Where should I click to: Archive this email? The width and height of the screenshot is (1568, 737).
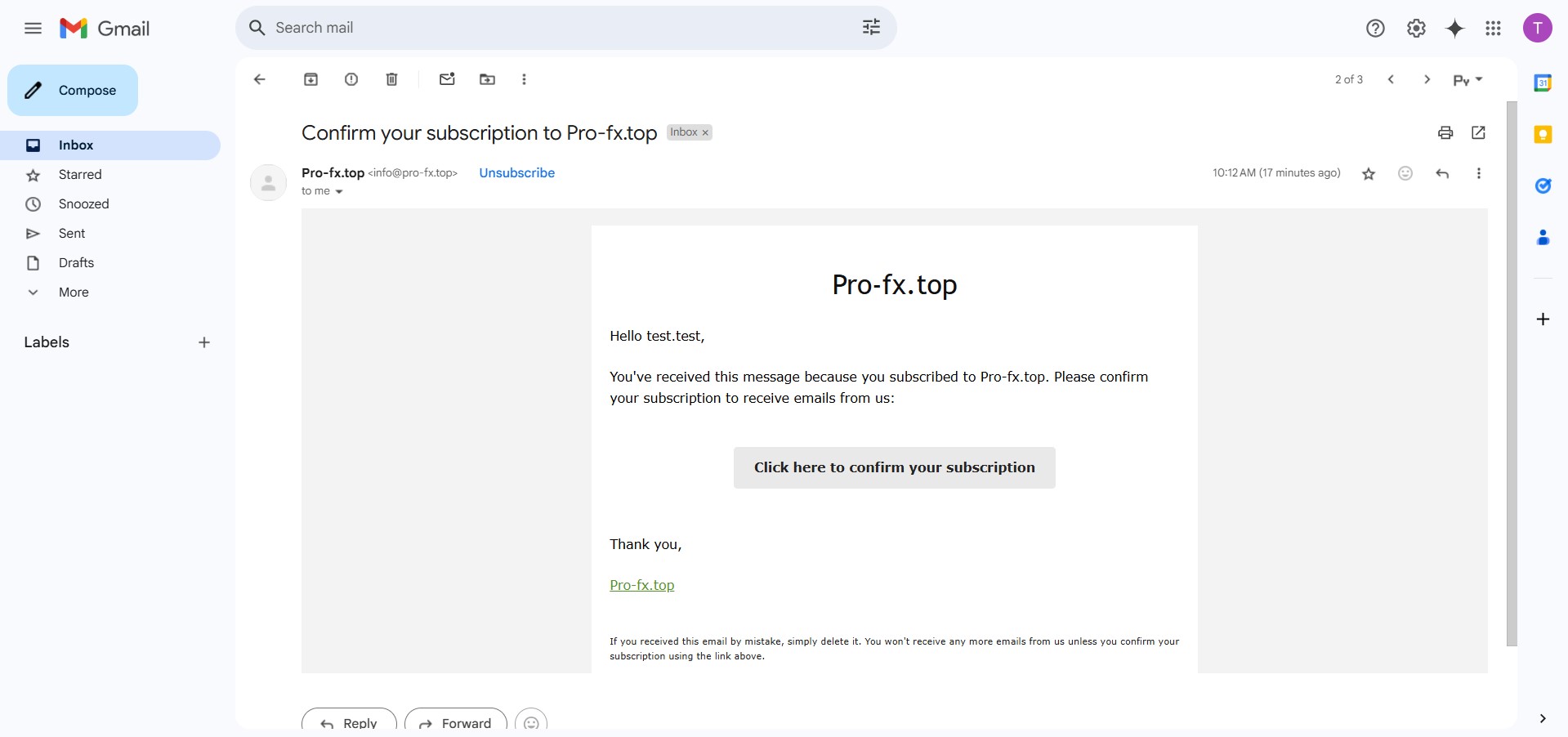click(311, 79)
